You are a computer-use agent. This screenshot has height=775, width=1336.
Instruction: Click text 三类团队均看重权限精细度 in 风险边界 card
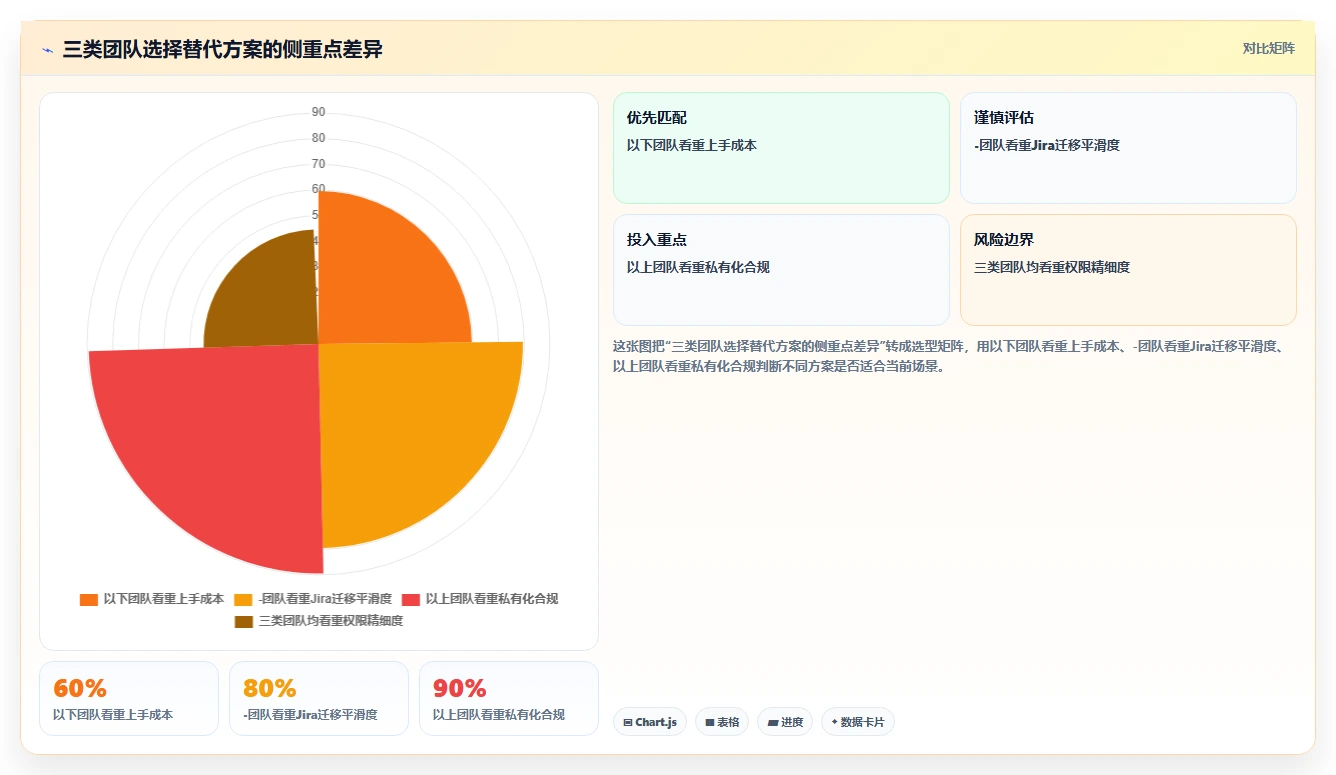(1052, 267)
